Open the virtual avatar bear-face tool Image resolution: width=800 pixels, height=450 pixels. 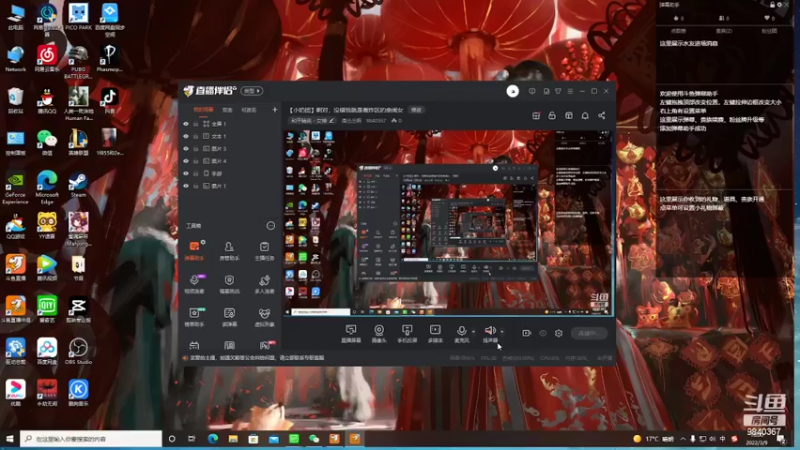coord(264,317)
